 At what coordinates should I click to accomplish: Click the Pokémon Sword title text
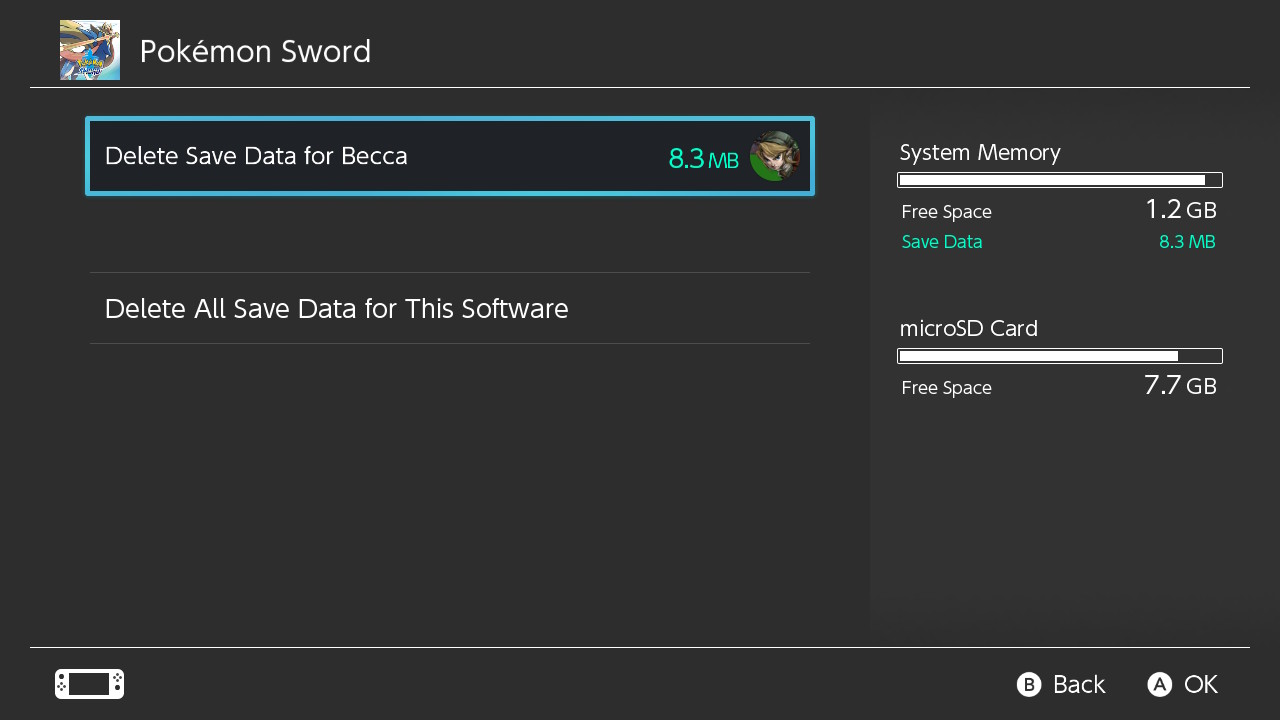pos(255,51)
